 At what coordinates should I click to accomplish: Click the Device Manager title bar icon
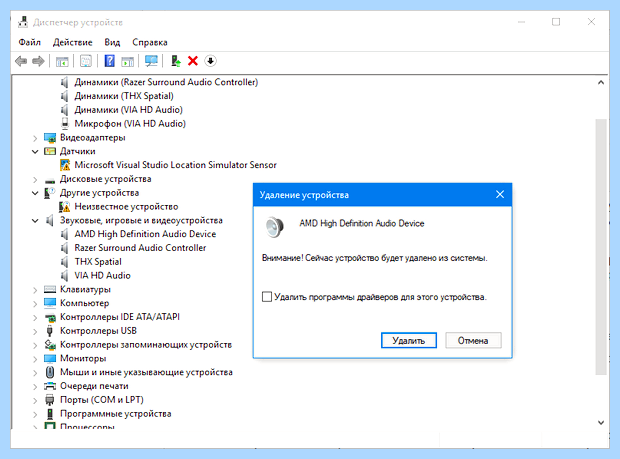click(23, 22)
